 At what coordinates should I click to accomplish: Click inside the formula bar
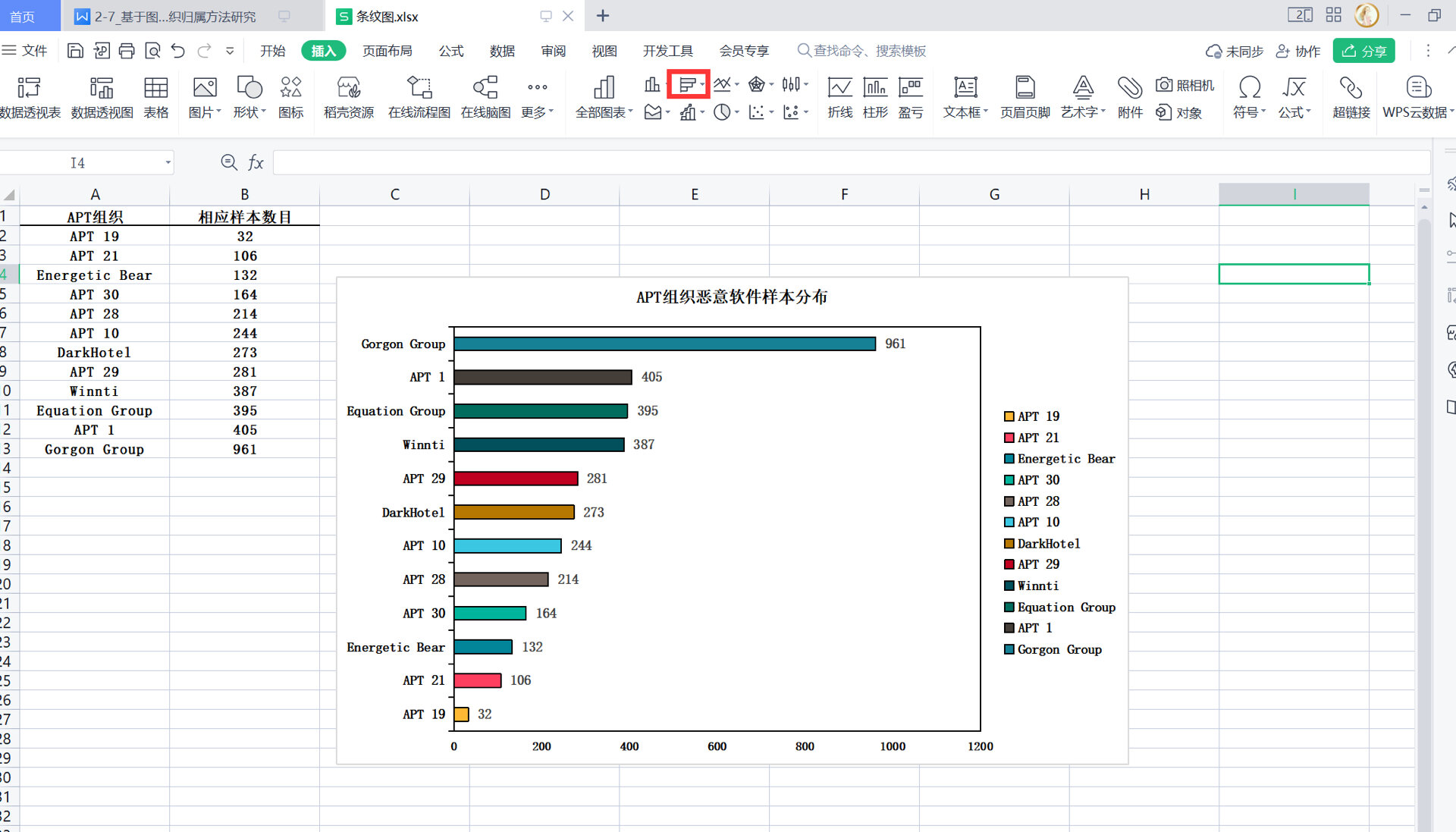tap(607, 162)
